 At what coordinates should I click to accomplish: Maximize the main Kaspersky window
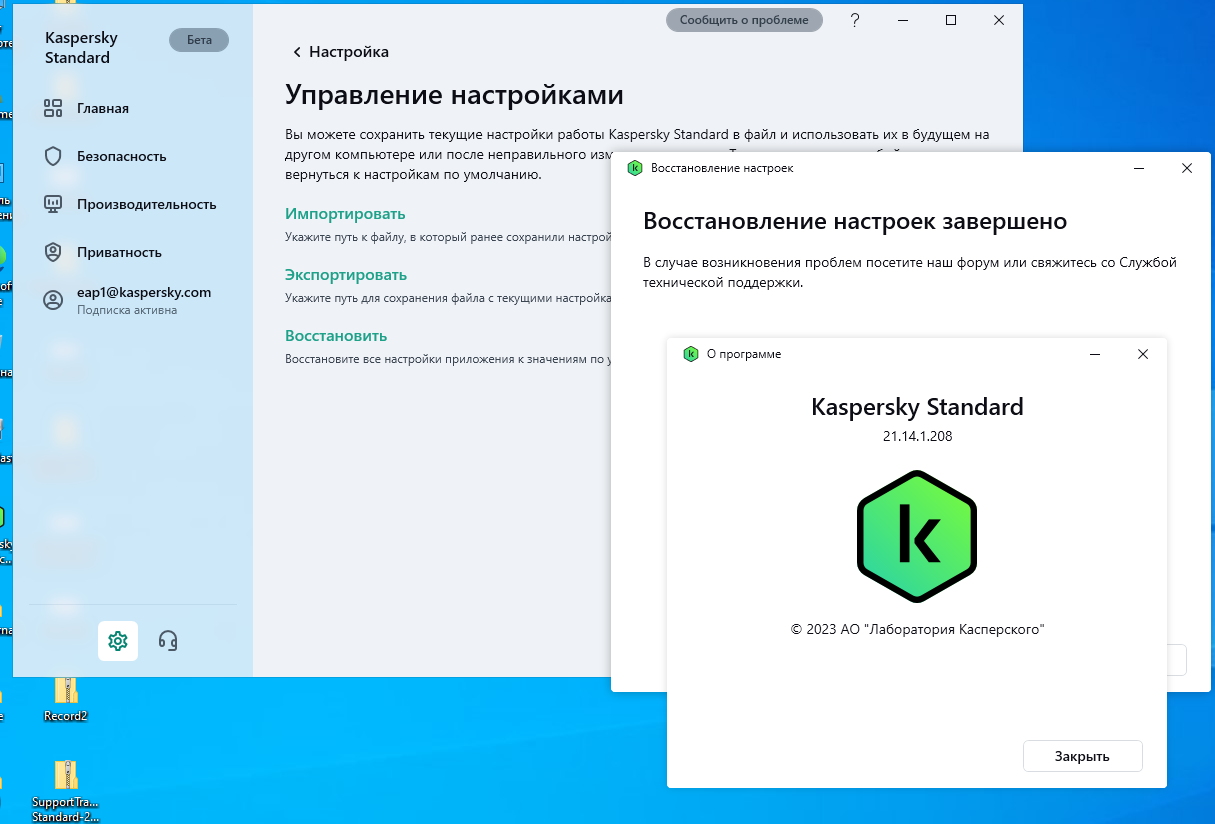point(951,20)
